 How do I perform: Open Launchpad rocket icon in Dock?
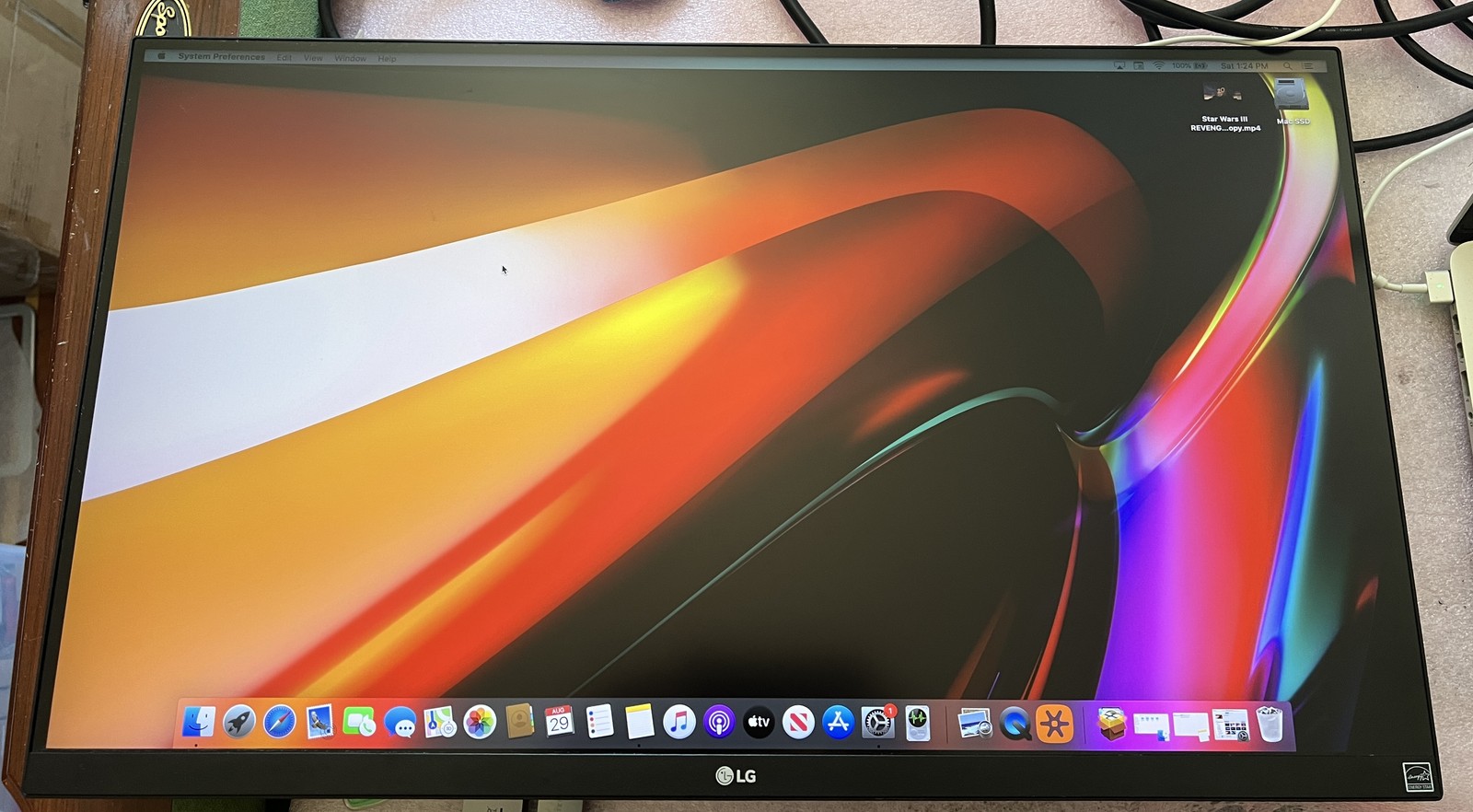tap(238, 722)
